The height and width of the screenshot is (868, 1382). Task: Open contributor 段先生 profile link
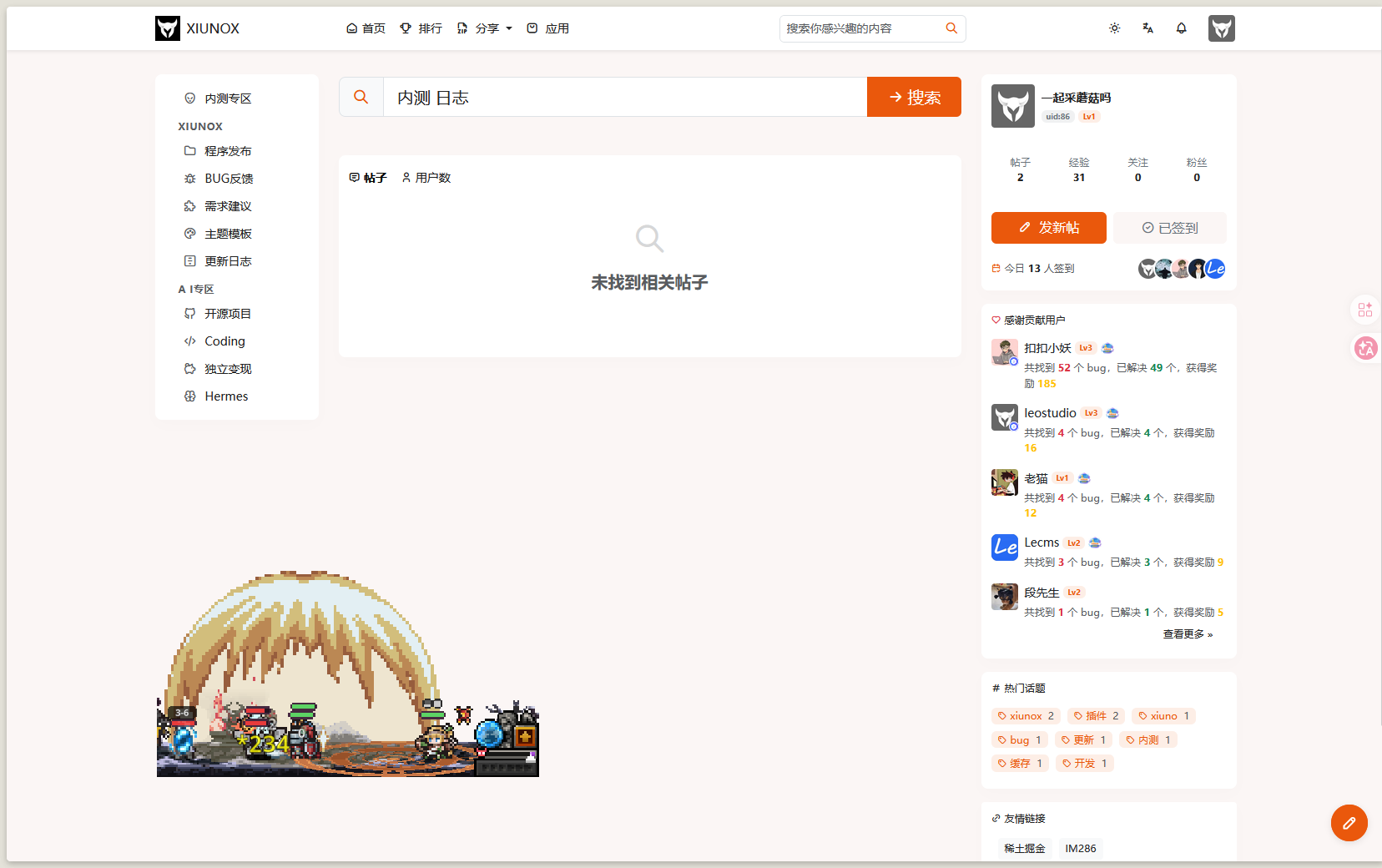(x=1042, y=593)
